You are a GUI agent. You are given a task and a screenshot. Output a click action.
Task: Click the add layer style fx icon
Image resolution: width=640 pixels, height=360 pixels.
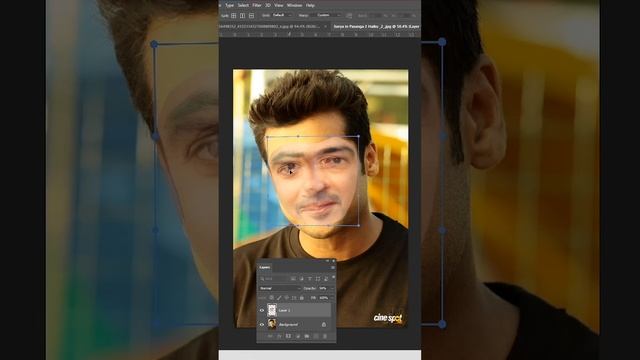click(279, 336)
